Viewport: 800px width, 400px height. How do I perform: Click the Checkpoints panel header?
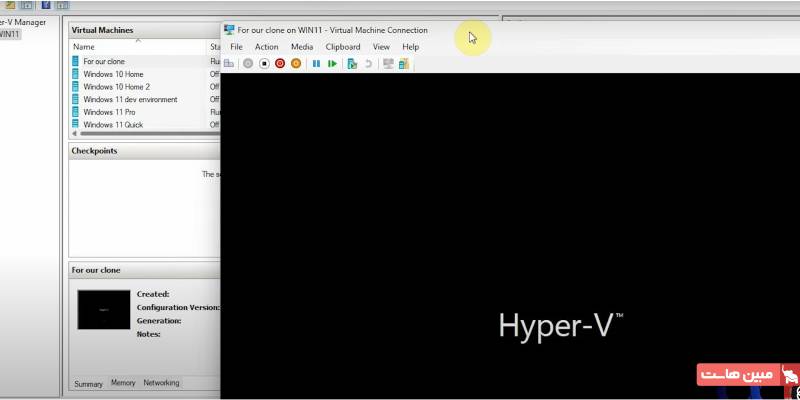145,151
